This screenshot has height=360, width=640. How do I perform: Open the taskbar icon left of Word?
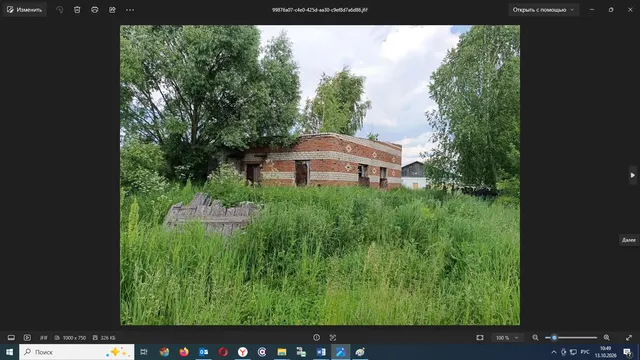(301, 352)
